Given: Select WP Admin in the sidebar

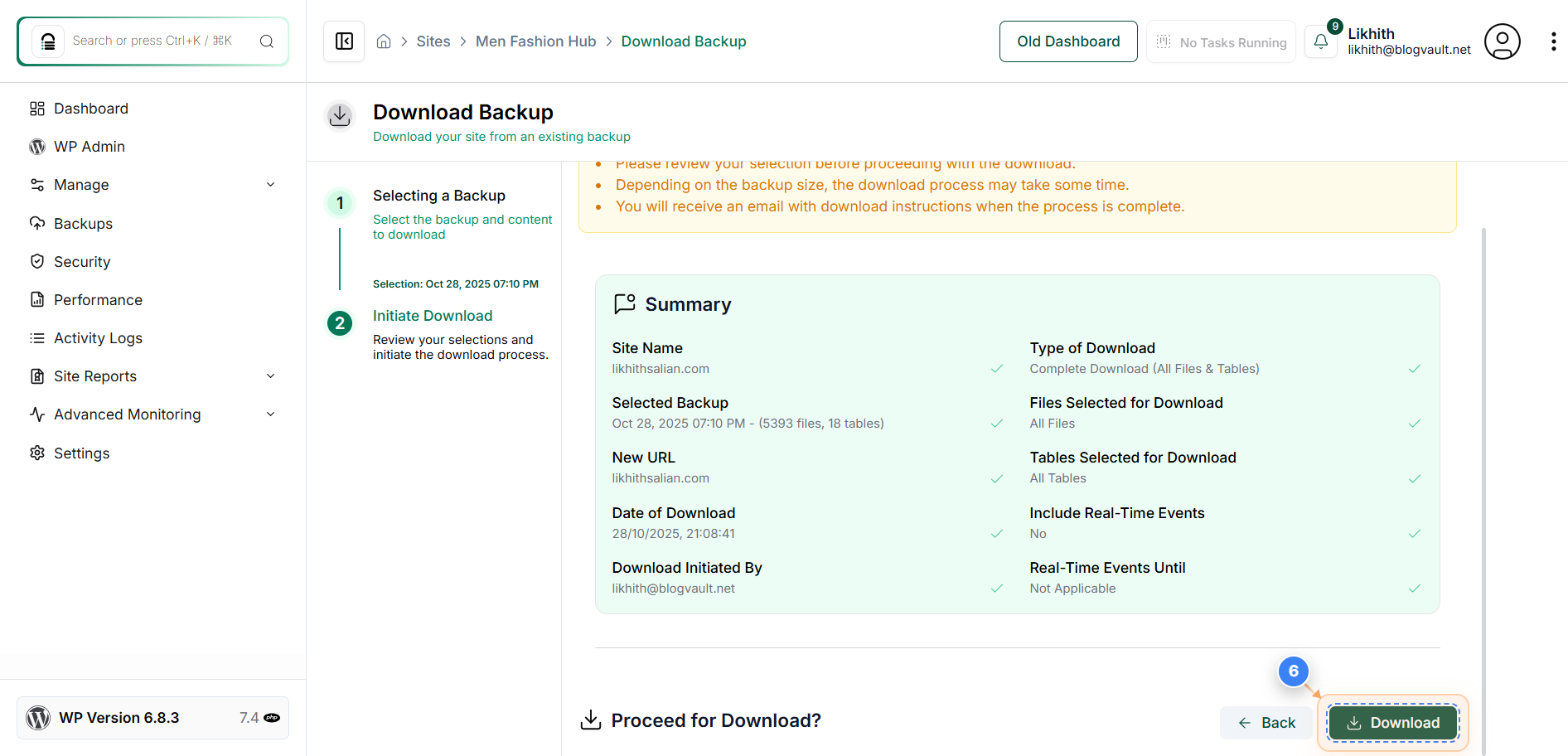Looking at the screenshot, I should click(89, 146).
